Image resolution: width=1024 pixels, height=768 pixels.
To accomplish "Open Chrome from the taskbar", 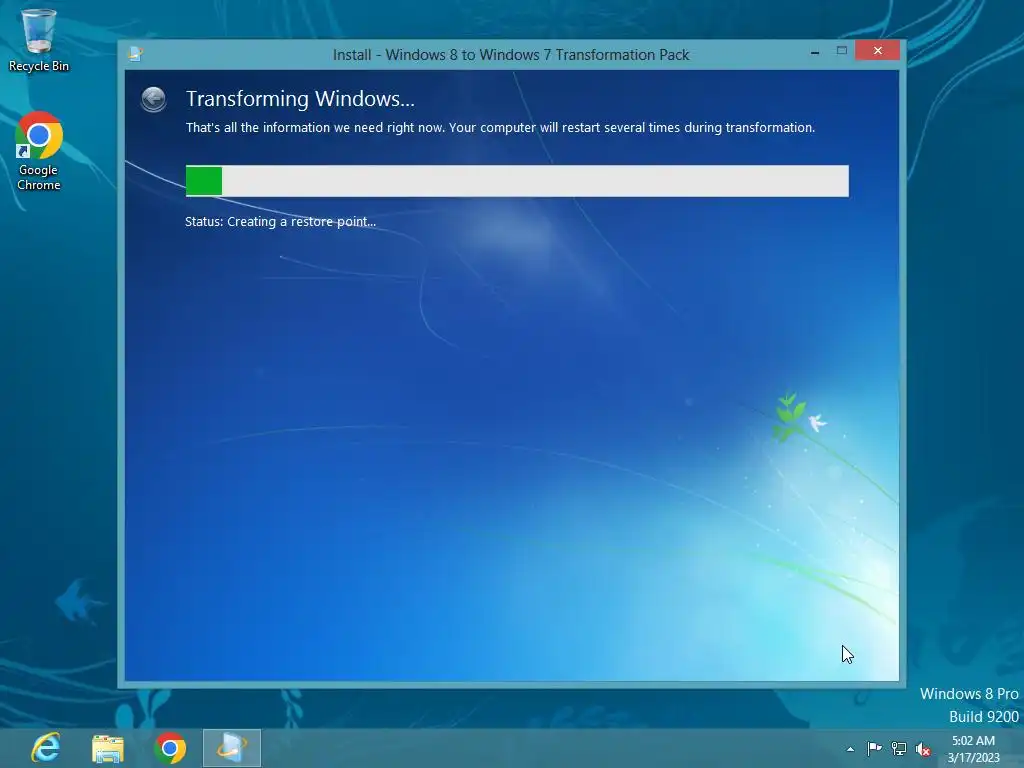I will (x=170, y=748).
